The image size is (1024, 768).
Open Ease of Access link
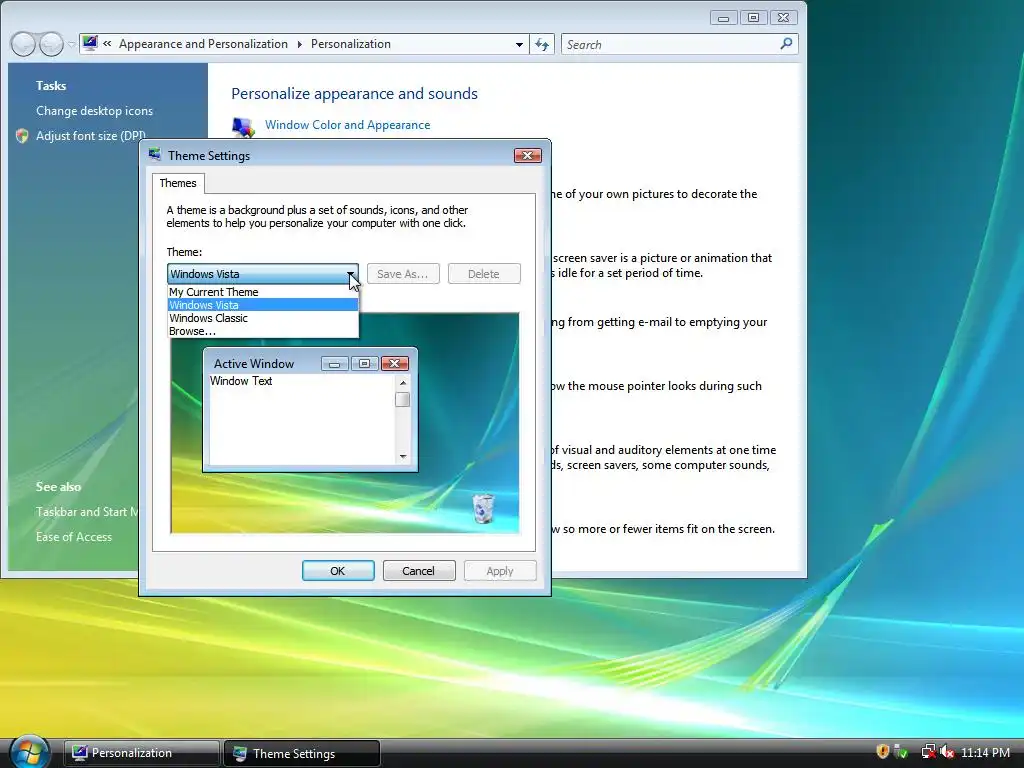click(74, 537)
